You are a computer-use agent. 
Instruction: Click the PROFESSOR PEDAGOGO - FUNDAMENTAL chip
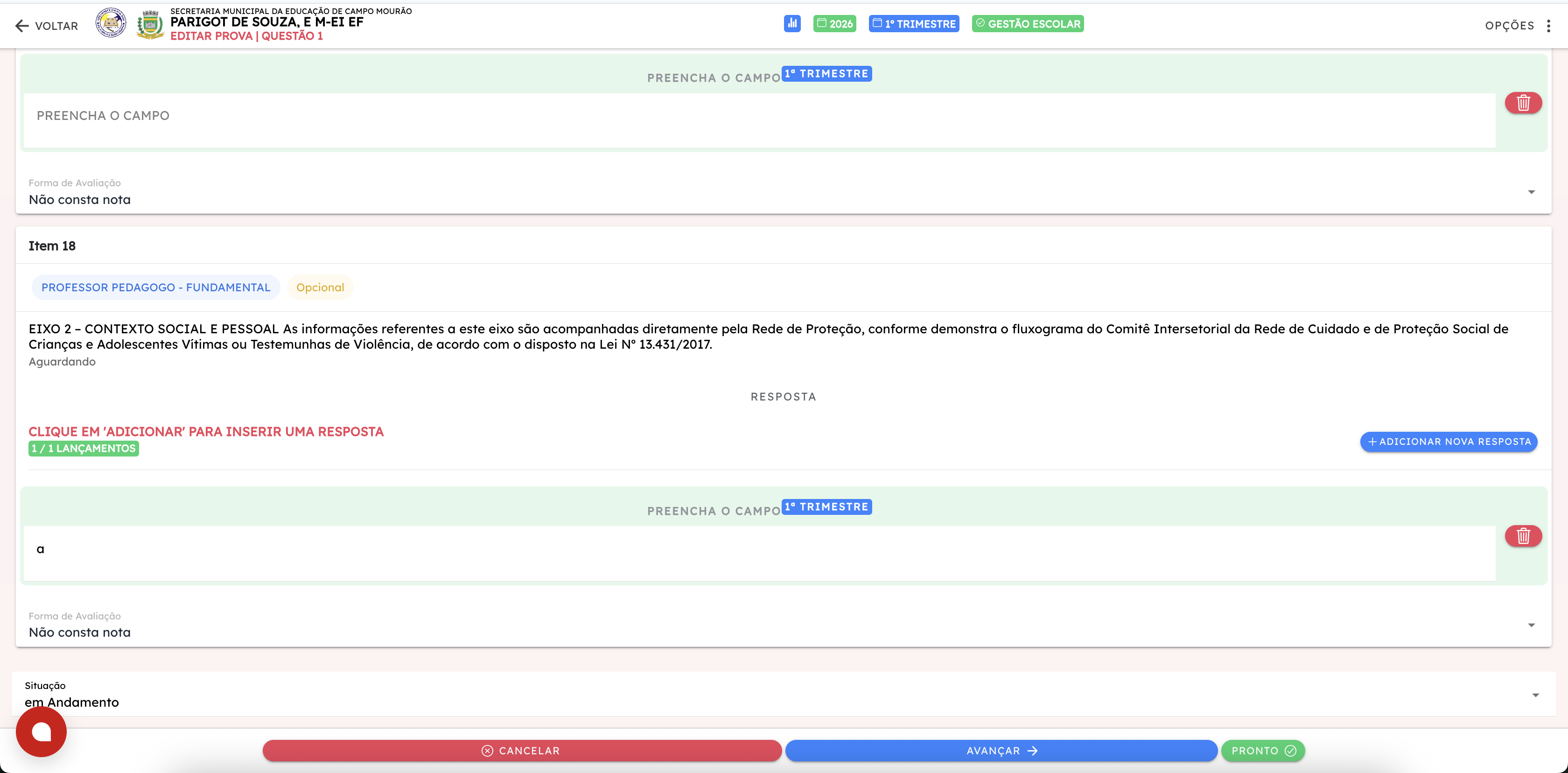tap(156, 287)
